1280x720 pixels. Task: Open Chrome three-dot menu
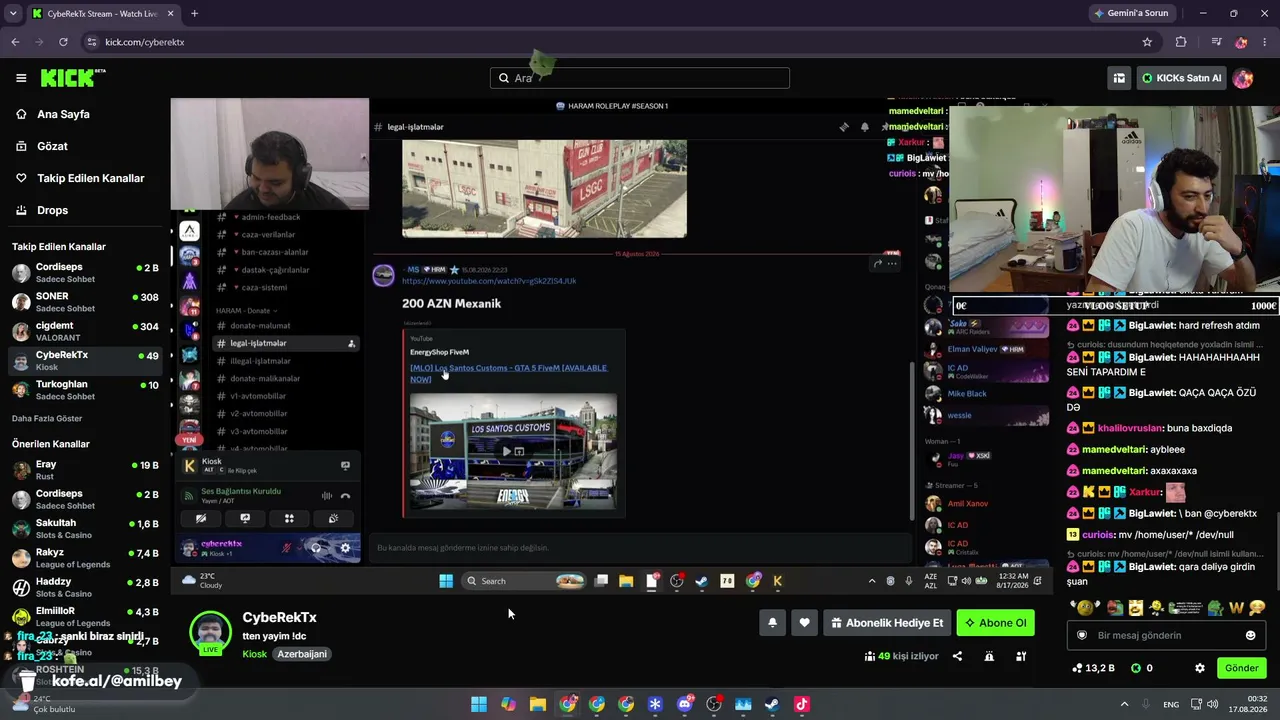[x=1265, y=42]
